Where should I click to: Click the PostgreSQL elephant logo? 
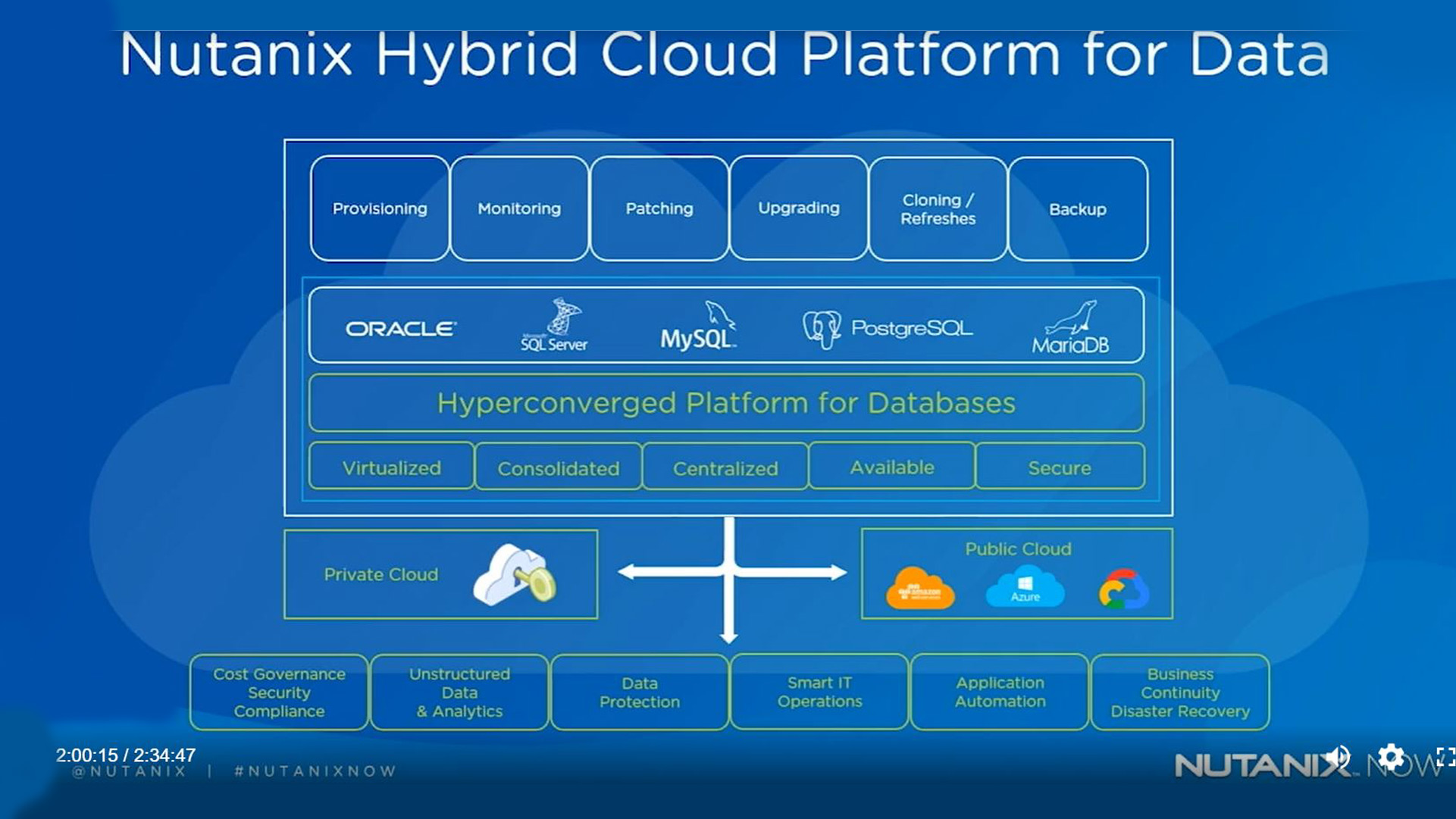click(x=823, y=326)
